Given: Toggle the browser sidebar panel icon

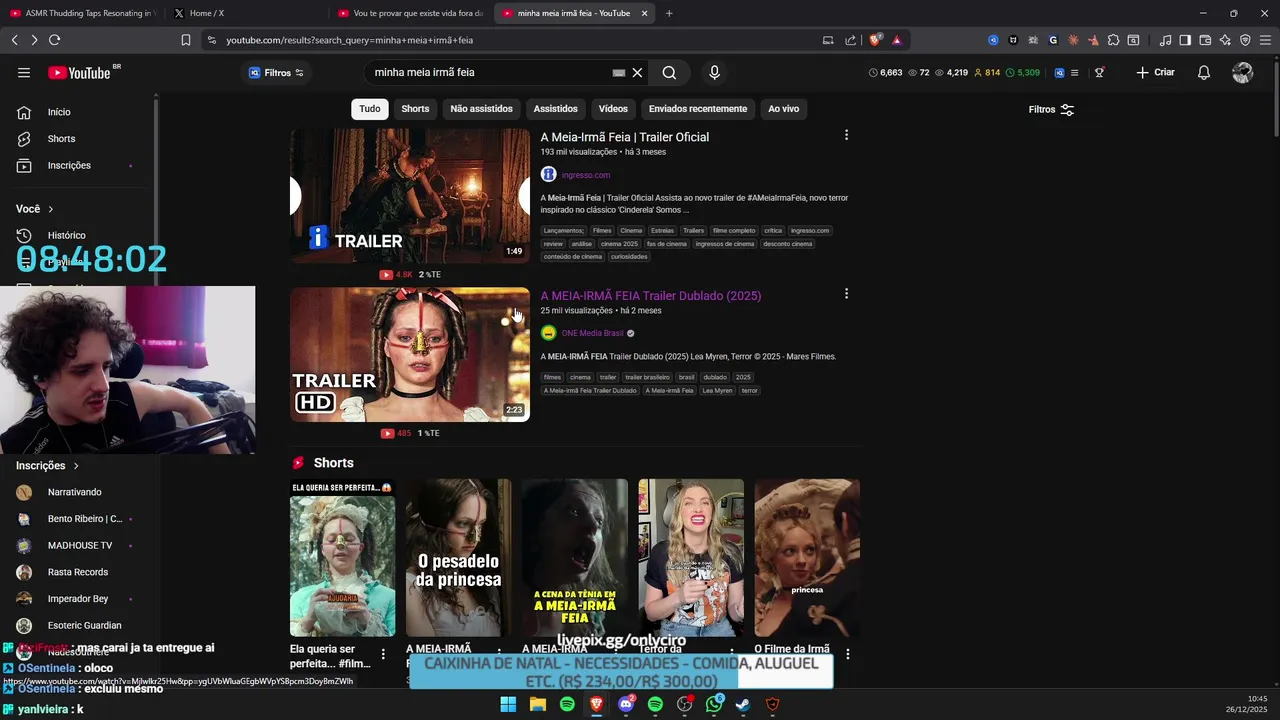Looking at the screenshot, I should pyautogui.click(x=1185, y=40).
